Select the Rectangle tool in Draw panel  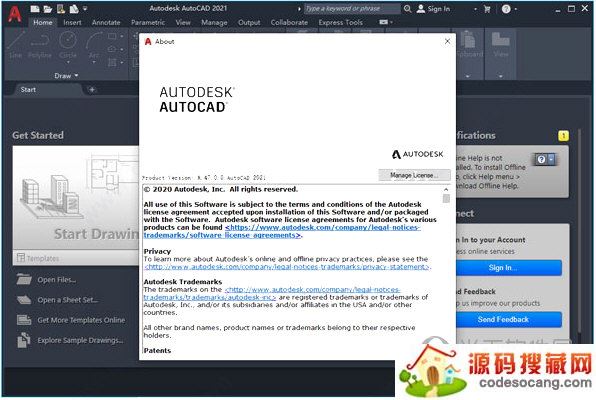pos(112,37)
